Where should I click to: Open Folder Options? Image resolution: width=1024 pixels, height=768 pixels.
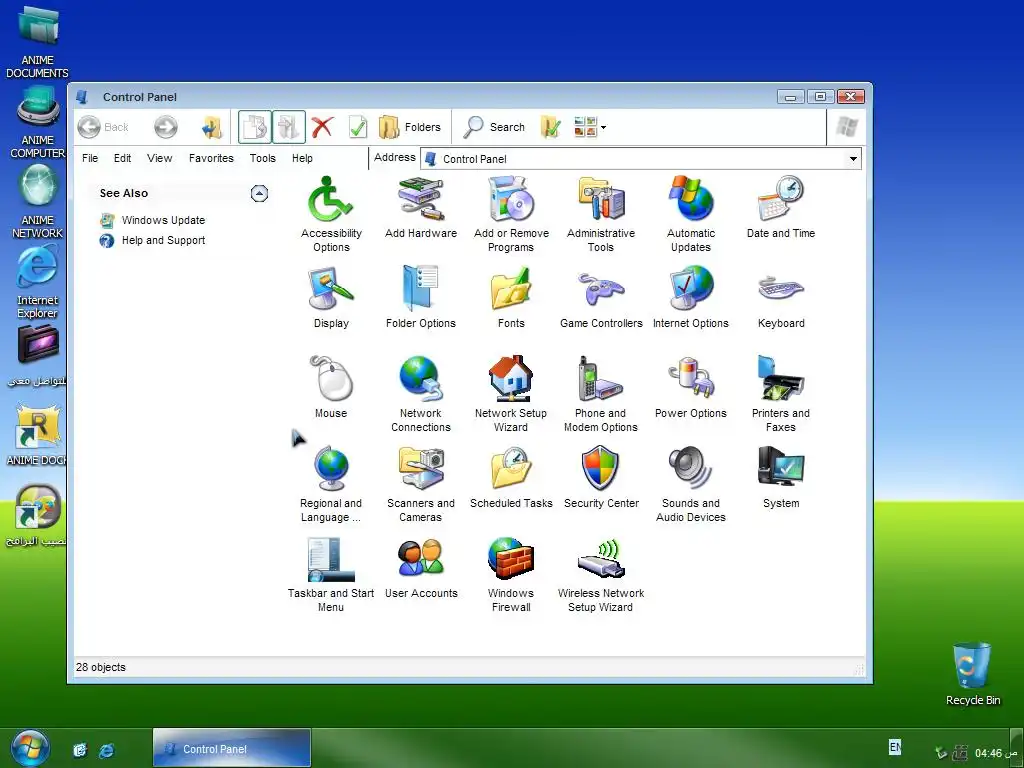(421, 297)
